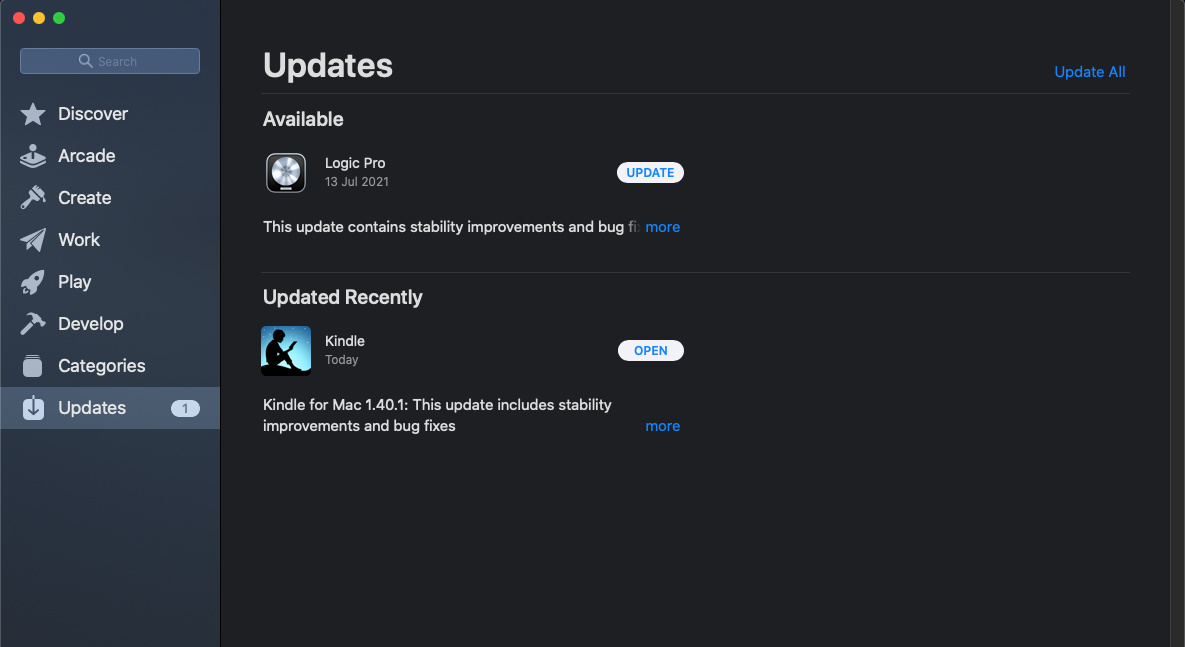The width and height of the screenshot is (1185, 647).
Task: Select the Discover star icon in sidebar
Action: click(32, 113)
